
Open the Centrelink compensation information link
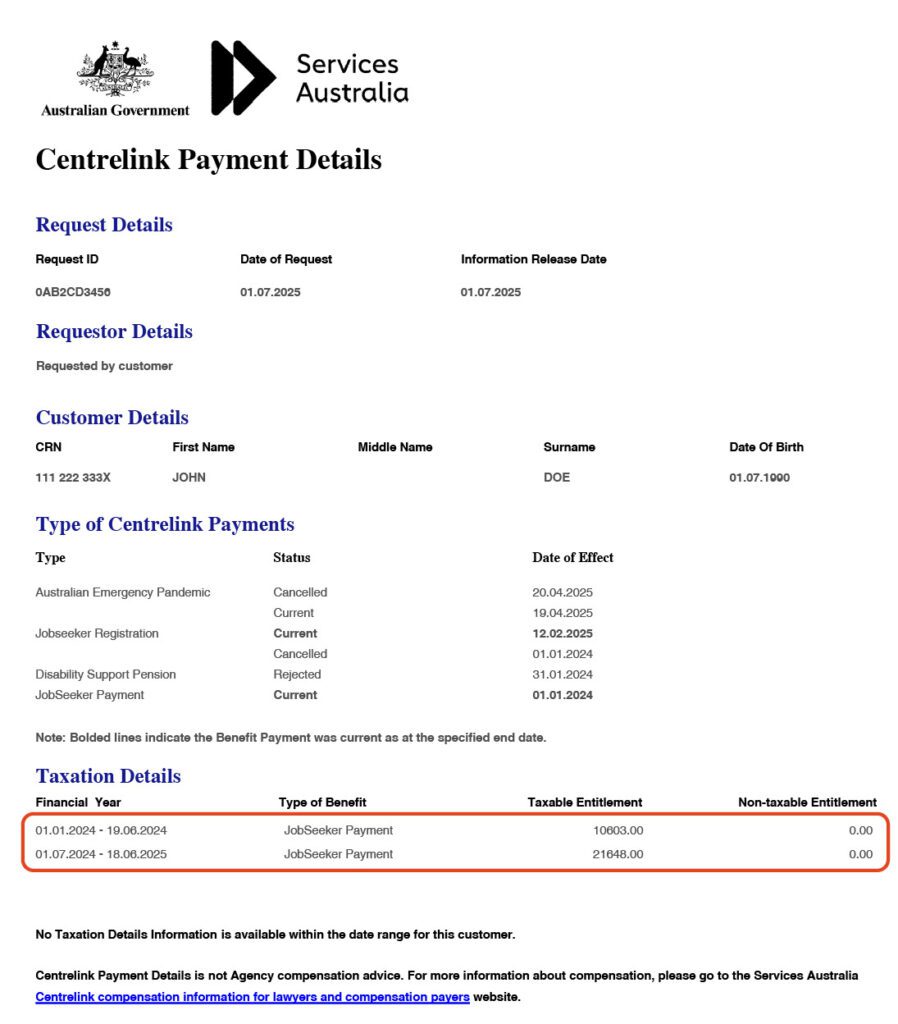252,997
